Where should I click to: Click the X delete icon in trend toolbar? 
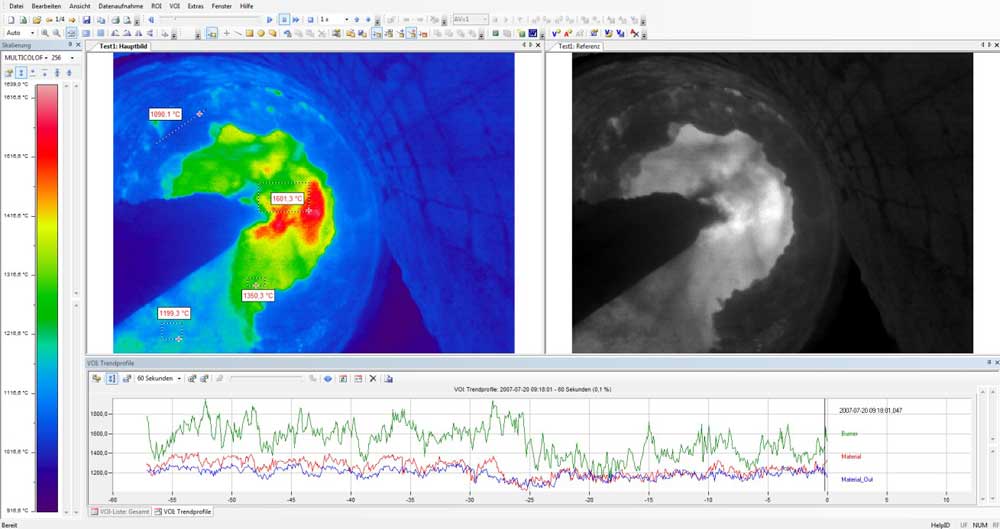pyautogui.click(x=373, y=379)
